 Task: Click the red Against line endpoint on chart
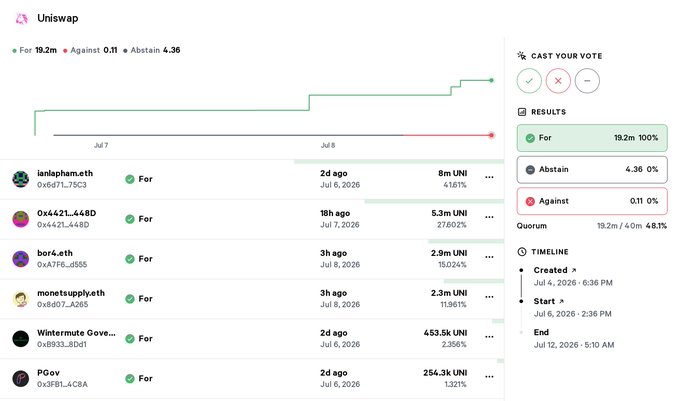click(491, 135)
